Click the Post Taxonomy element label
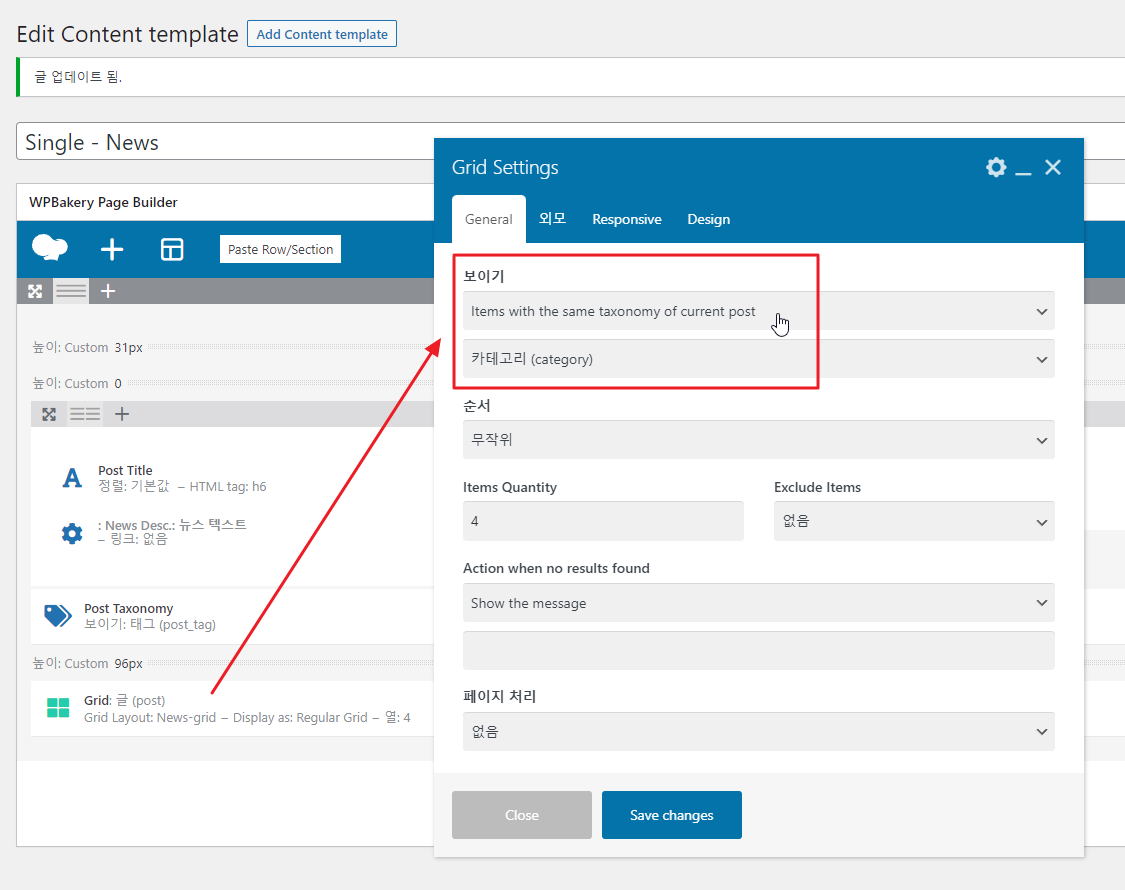The width and height of the screenshot is (1125, 890). 128,608
